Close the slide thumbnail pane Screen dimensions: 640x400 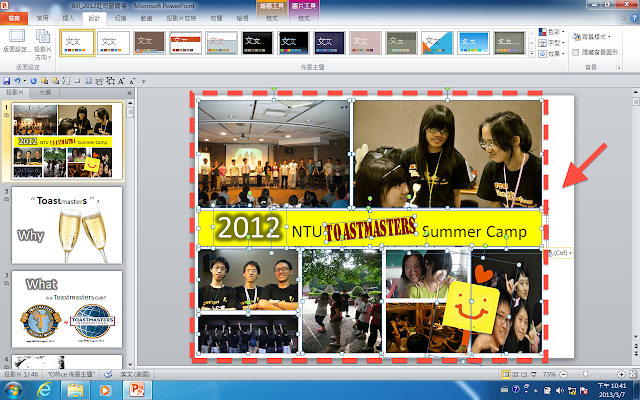click(129, 93)
